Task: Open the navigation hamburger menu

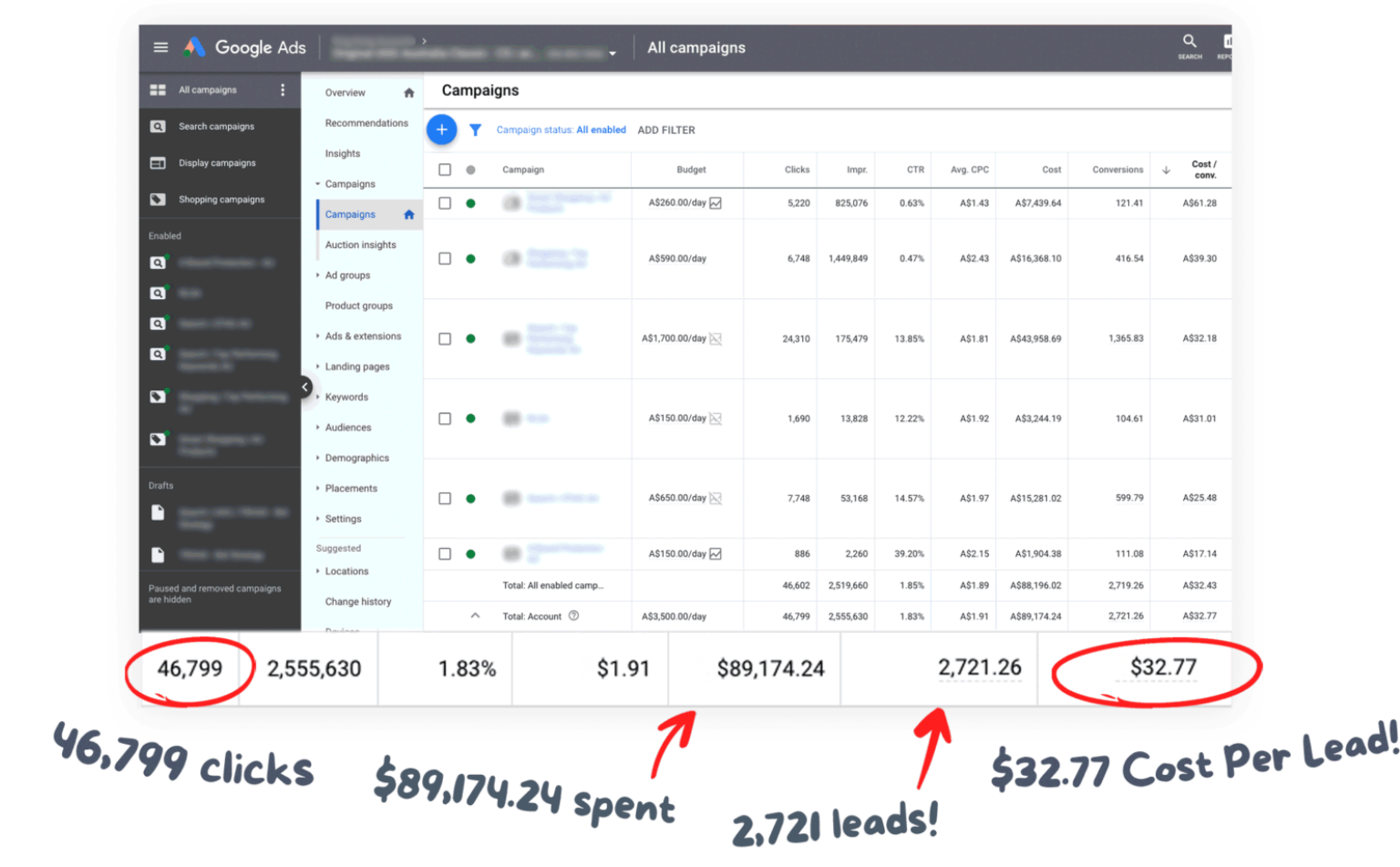Action: pos(160,46)
